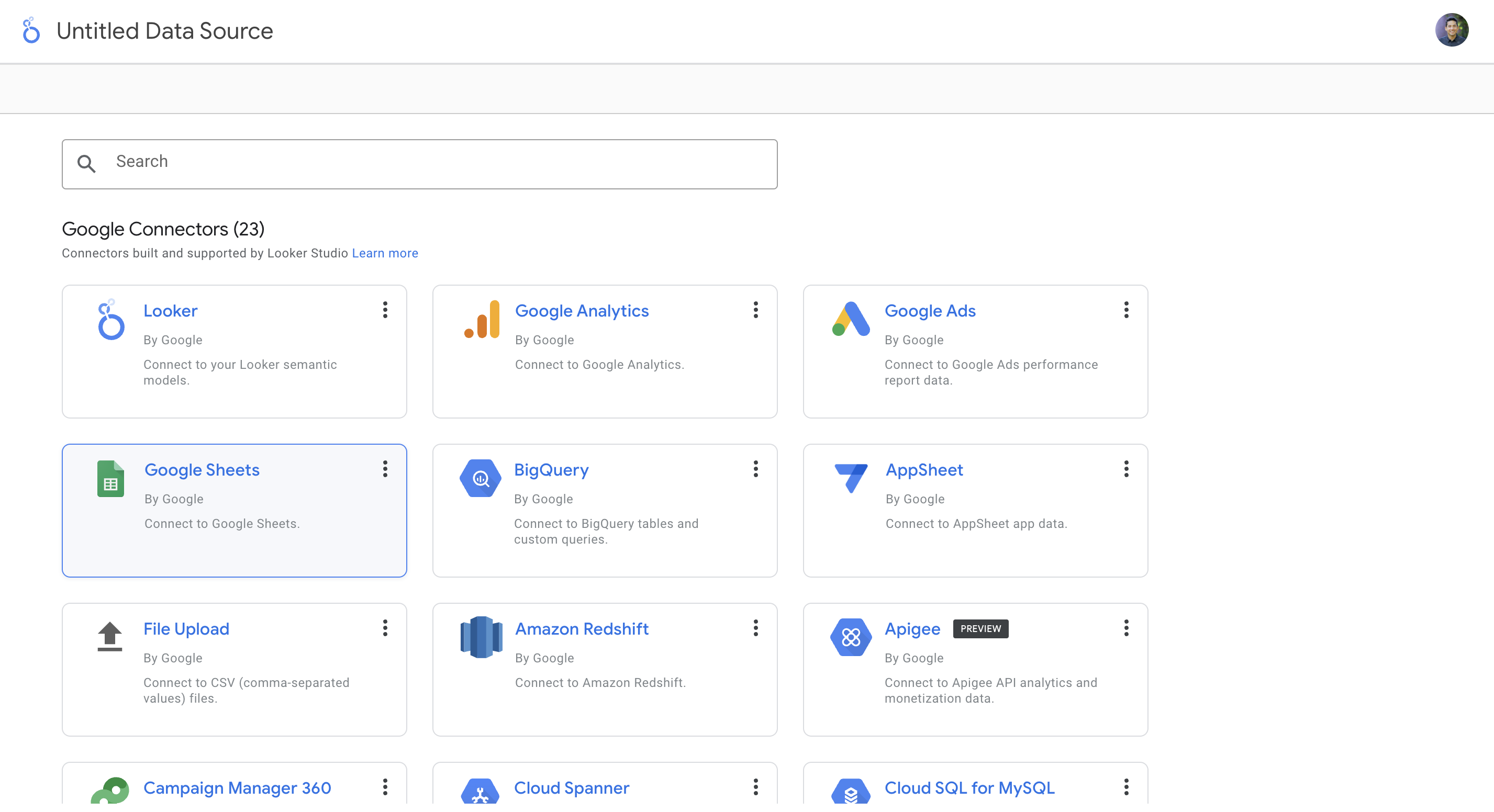Screen dimensions: 1494x812
Task: Click 'Connect to BigQuery tables and custom queries.'
Action: 606,532
